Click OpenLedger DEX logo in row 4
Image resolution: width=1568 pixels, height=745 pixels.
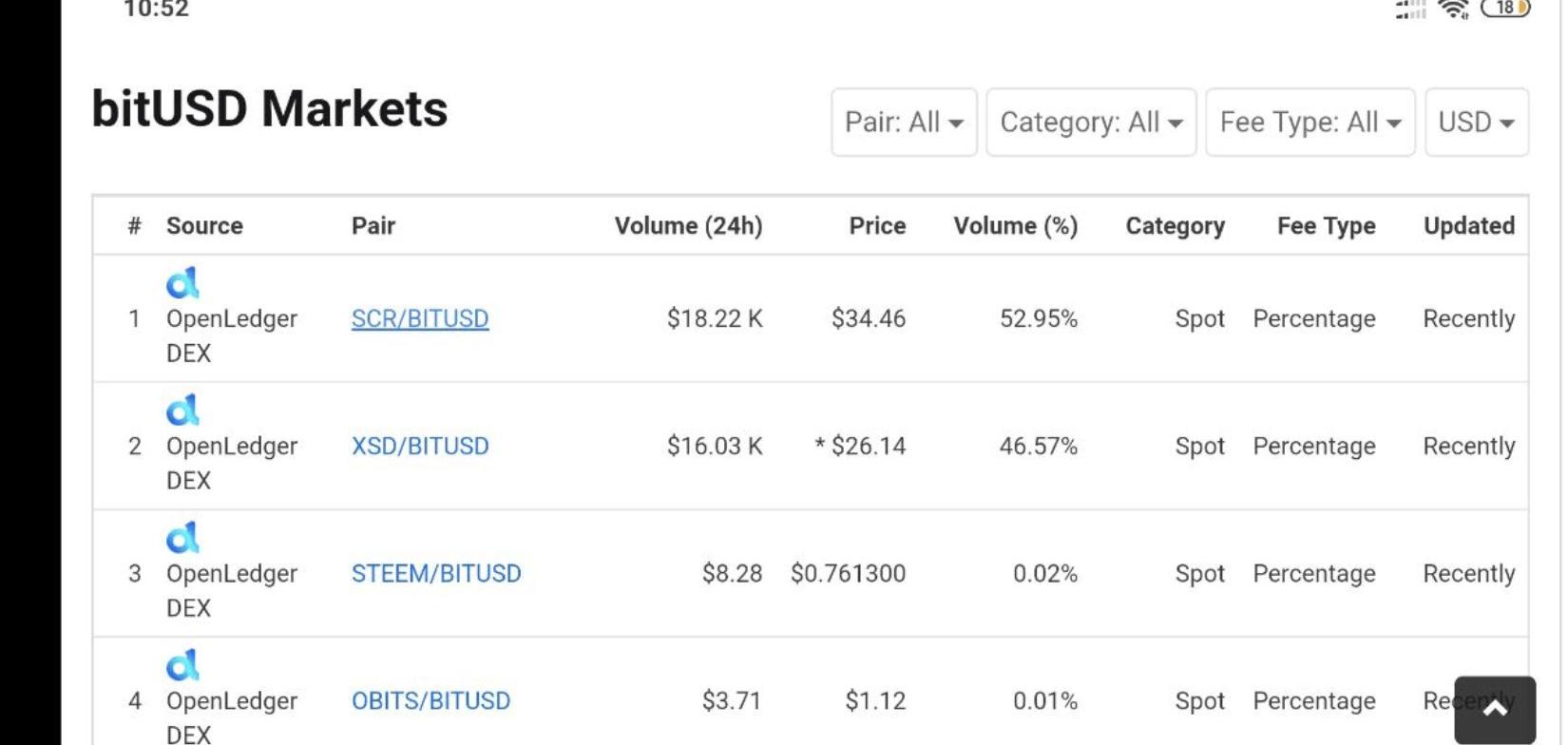click(182, 664)
